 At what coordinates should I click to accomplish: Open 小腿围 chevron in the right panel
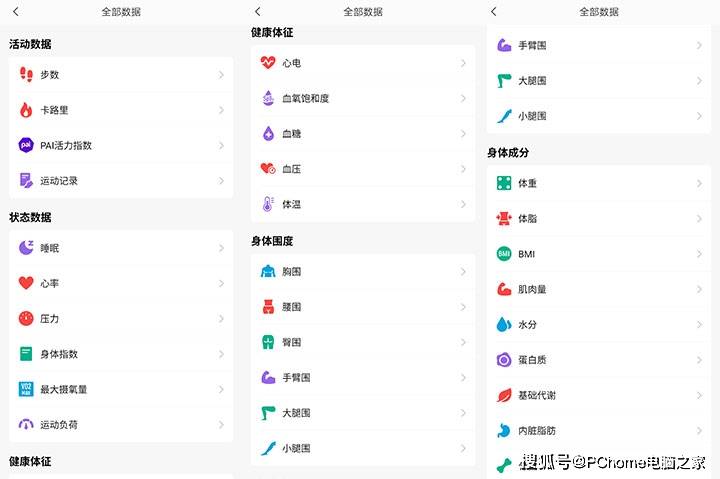point(699,116)
